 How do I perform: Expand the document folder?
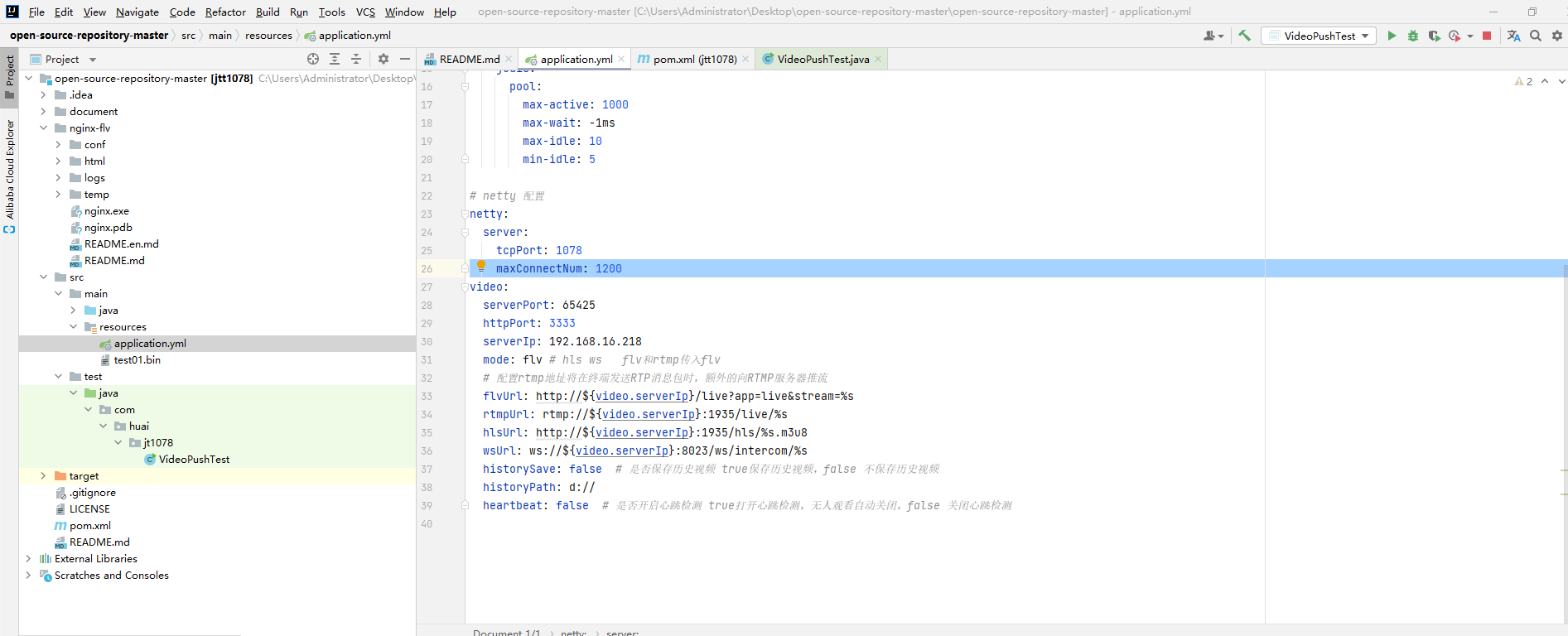tap(43, 112)
